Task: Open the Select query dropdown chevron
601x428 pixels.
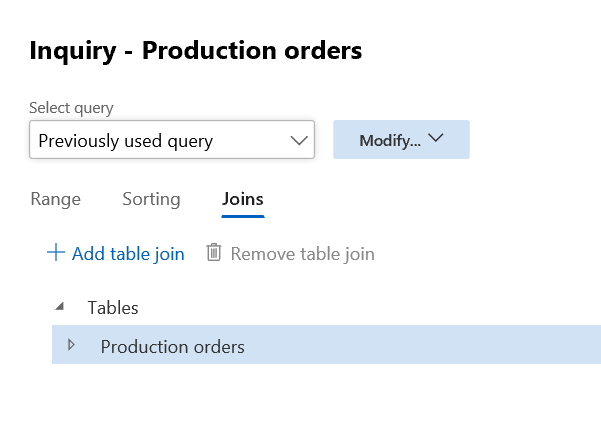Action: click(298, 141)
